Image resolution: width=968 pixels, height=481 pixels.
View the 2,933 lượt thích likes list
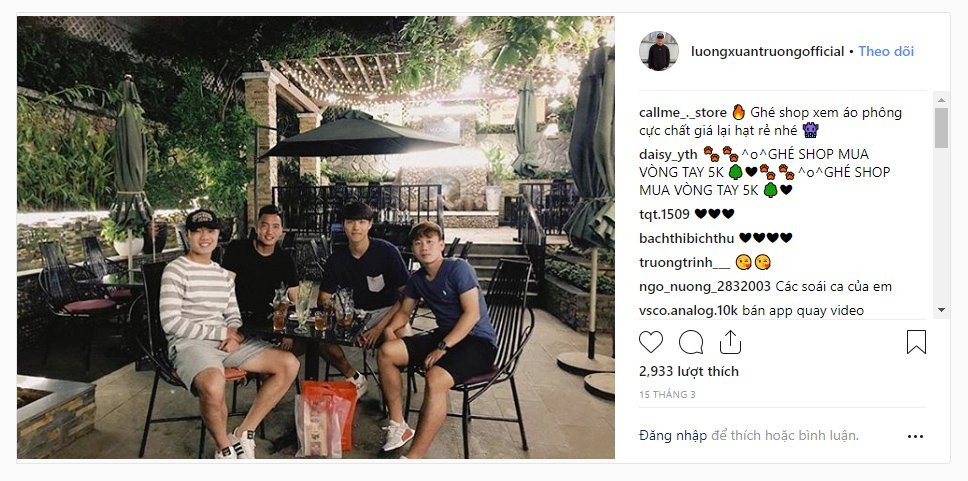(689, 372)
